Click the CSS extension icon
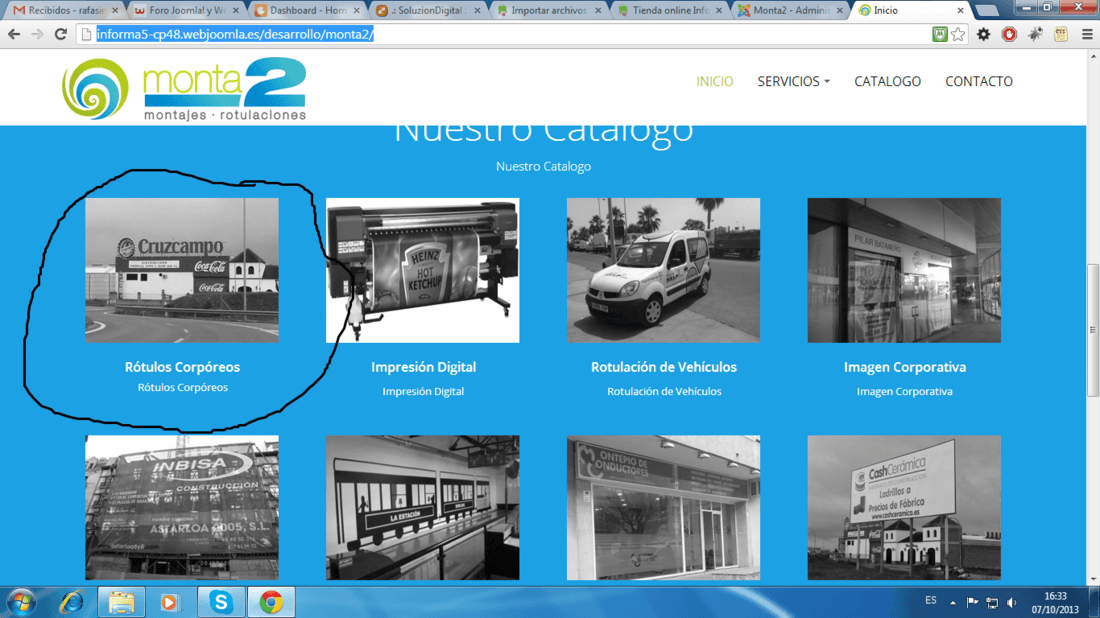The width and height of the screenshot is (1100, 618). click(1061, 34)
